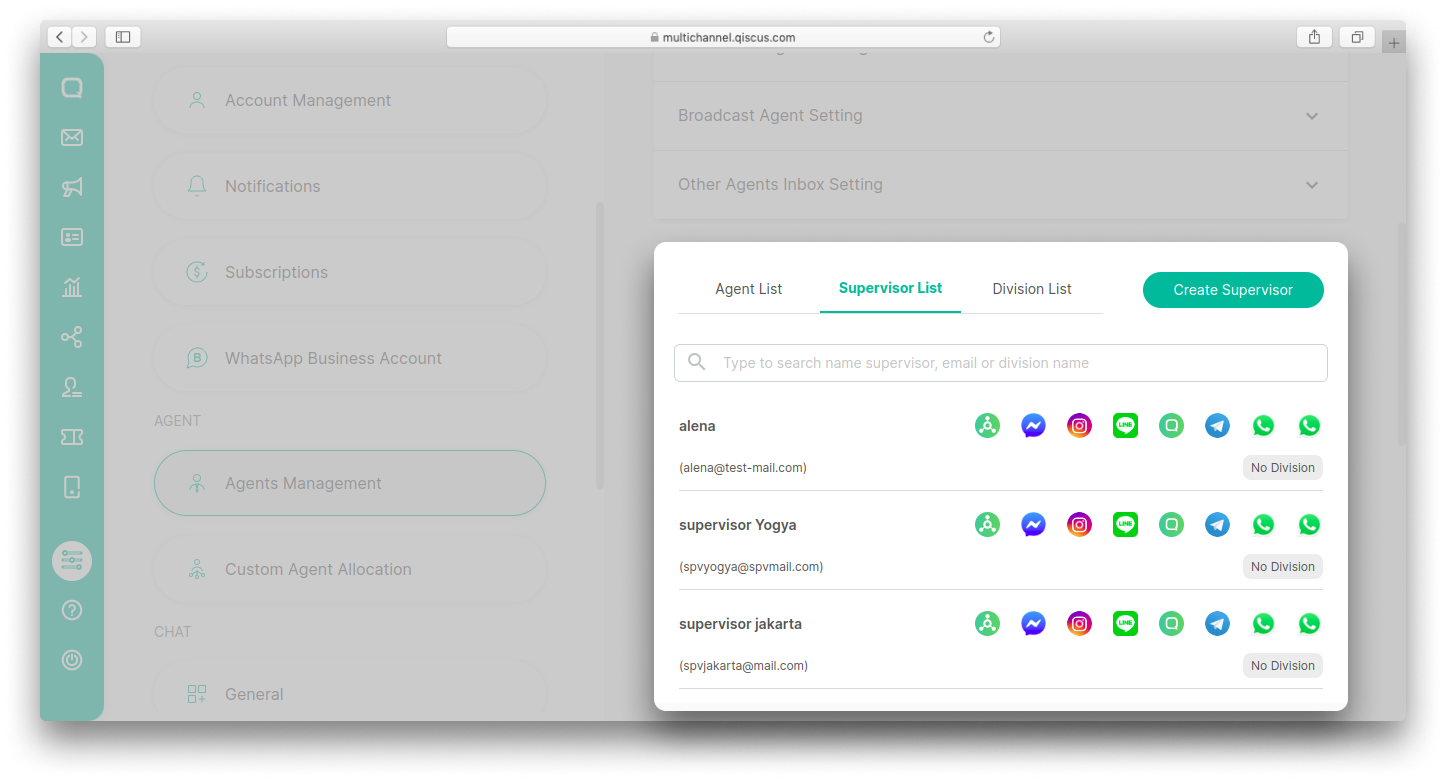Screen dimensions: 1446x781
Task: Click the Create Supervisor button
Action: coord(1233,290)
